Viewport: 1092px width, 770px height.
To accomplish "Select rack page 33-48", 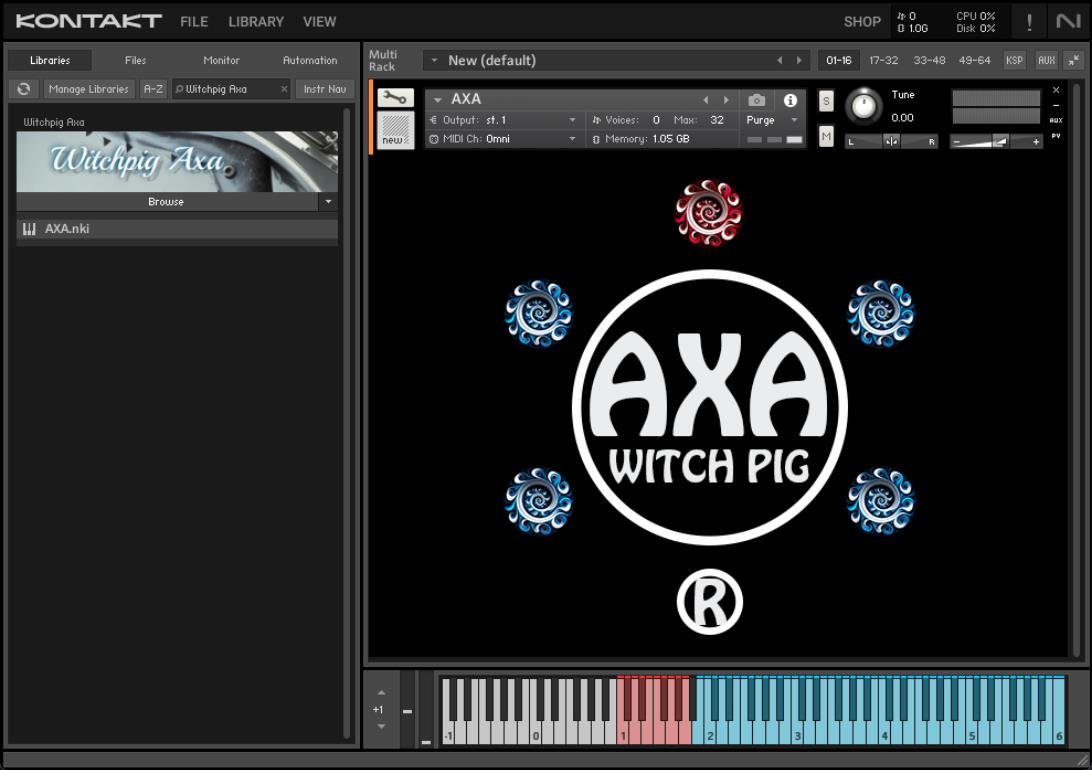I will 929,61.
